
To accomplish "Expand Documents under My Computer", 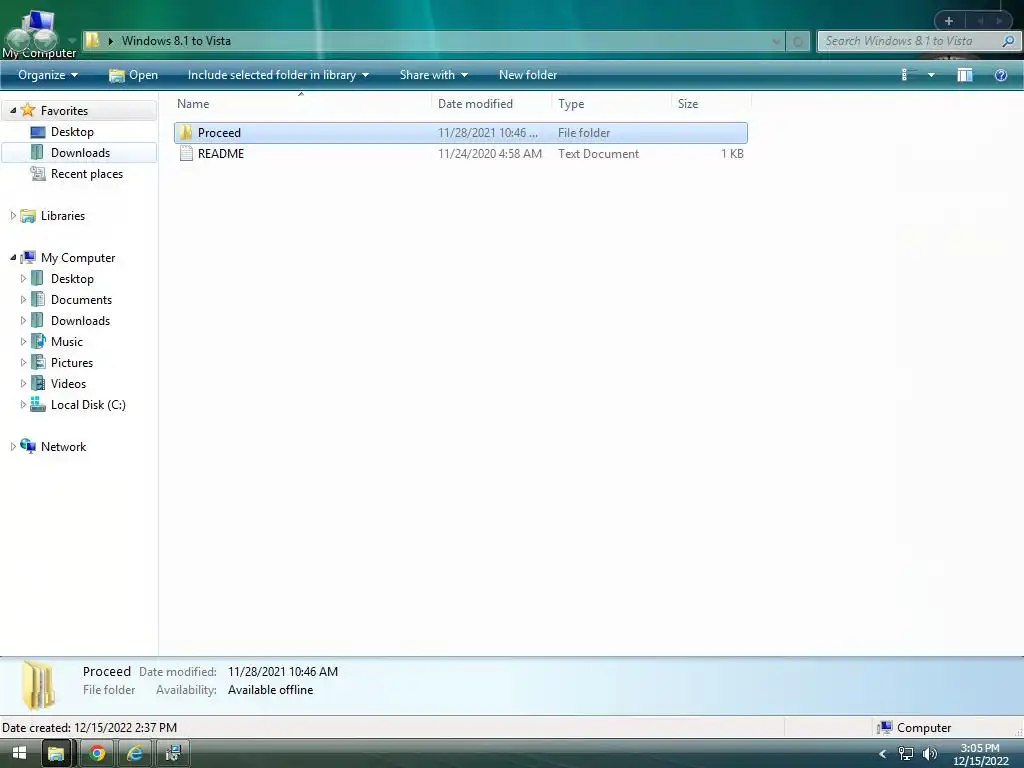I will tap(24, 300).
